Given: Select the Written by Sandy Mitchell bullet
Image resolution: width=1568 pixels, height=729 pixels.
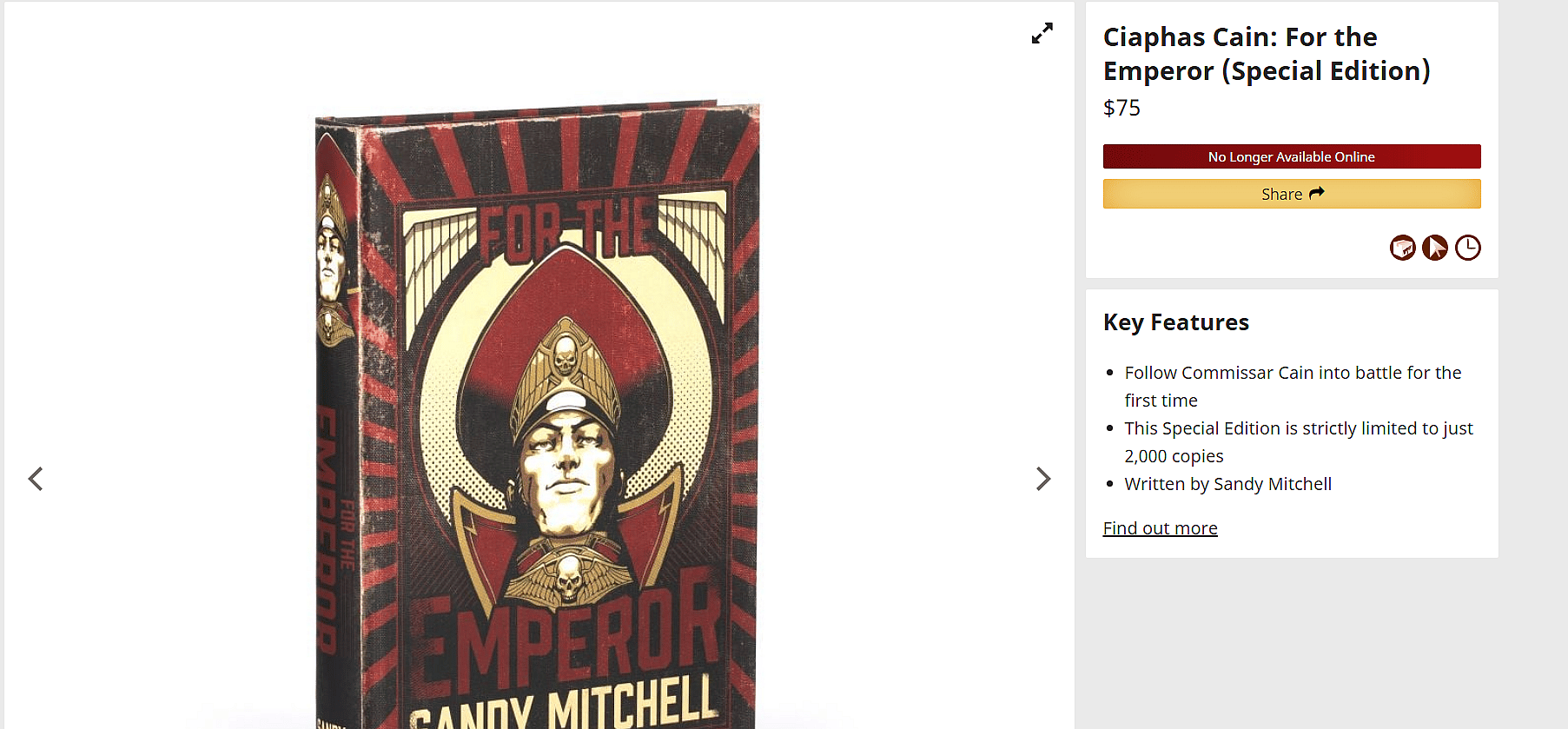Looking at the screenshot, I should 1227,484.
